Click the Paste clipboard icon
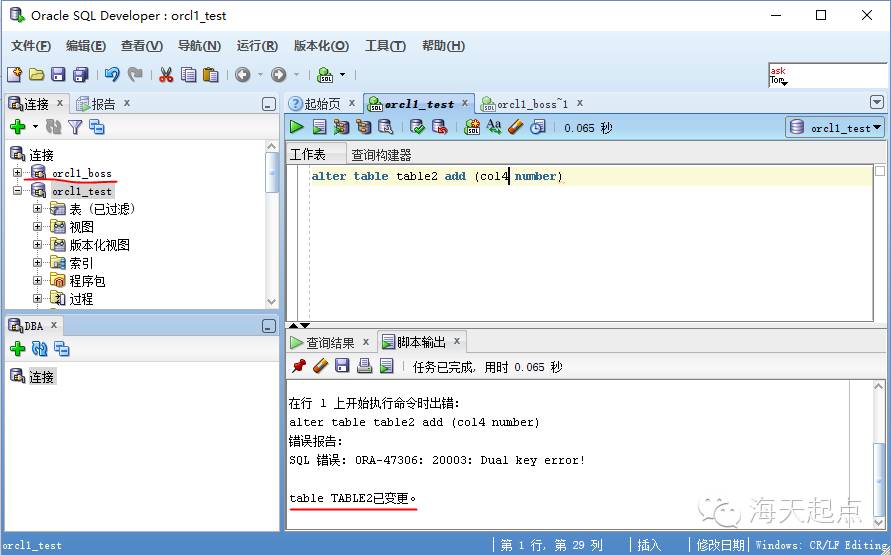Screen dimensions: 891x555 coord(211,74)
